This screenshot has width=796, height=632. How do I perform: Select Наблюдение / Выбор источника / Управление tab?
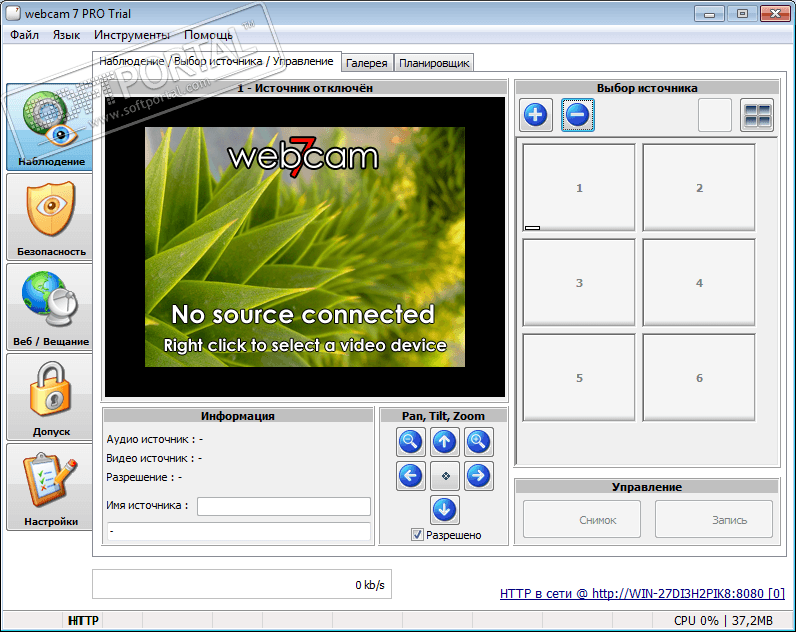(216, 61)
